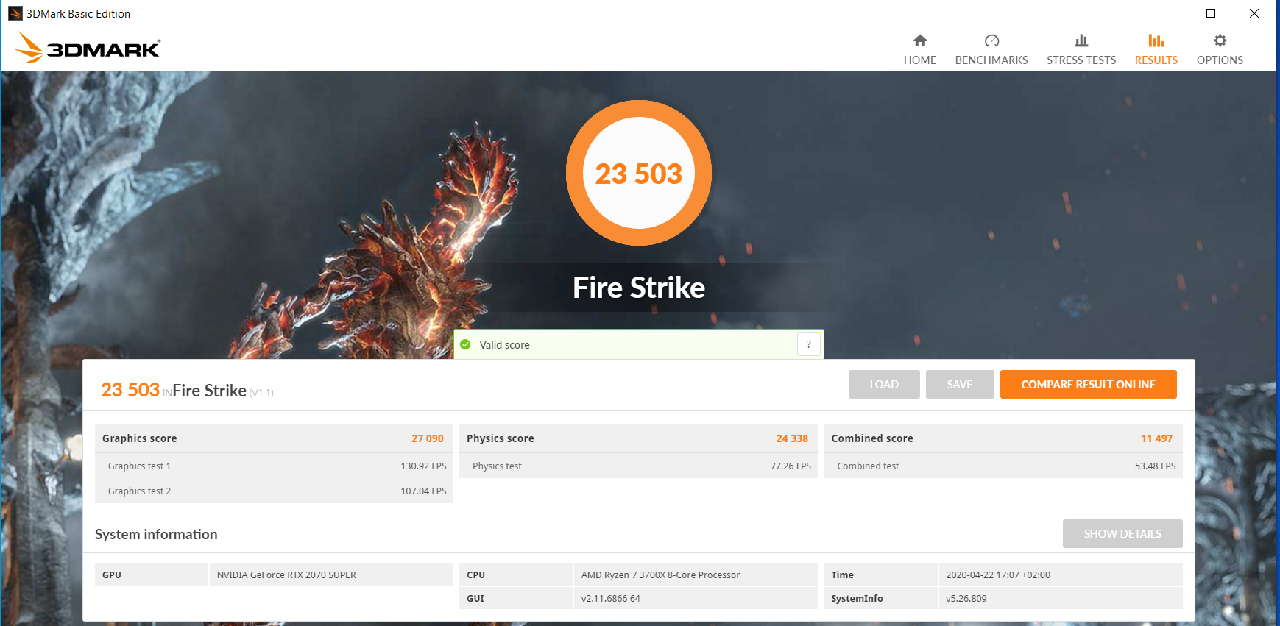Click the 3DMark Basic Edition title bar icon
This screenshot has height=626, width=1280.
tap(16, 14)
